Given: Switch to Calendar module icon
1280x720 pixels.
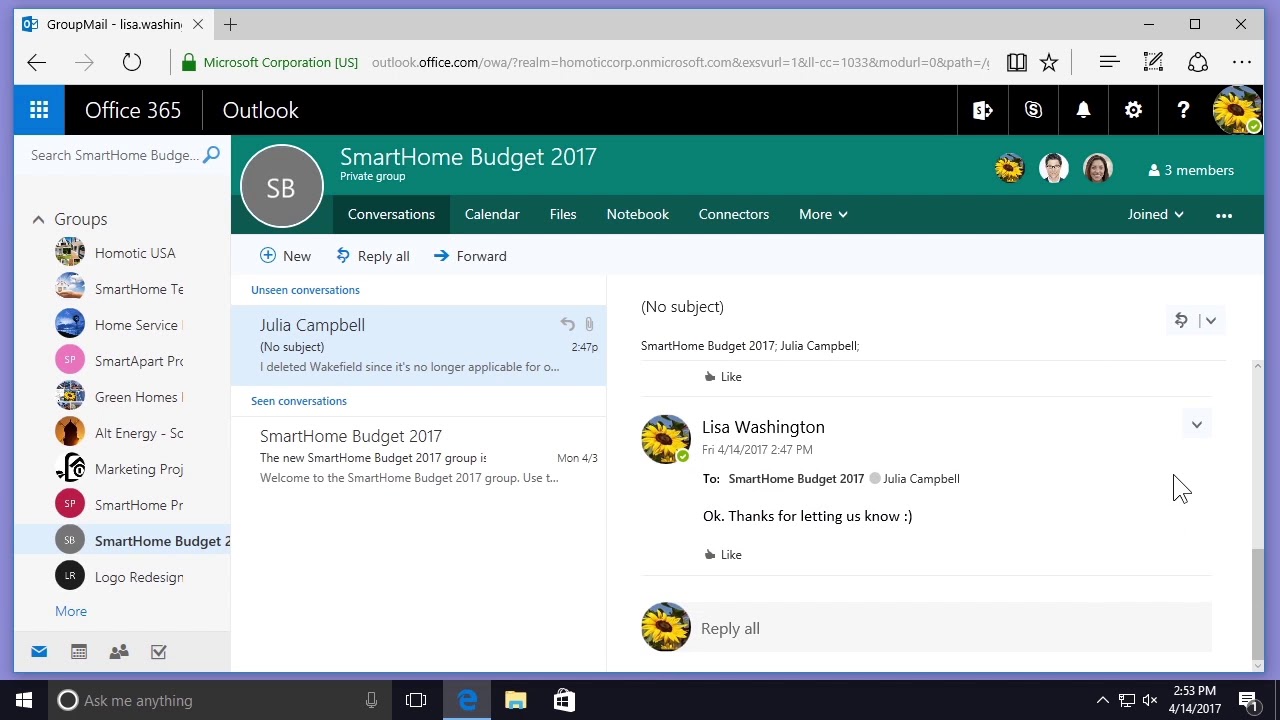Looking at the screenshot, I should click(79, 652).
